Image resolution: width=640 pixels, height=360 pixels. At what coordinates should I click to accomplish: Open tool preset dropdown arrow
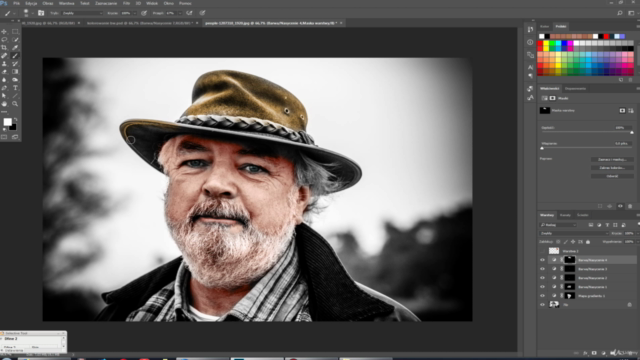pos(14,13)
